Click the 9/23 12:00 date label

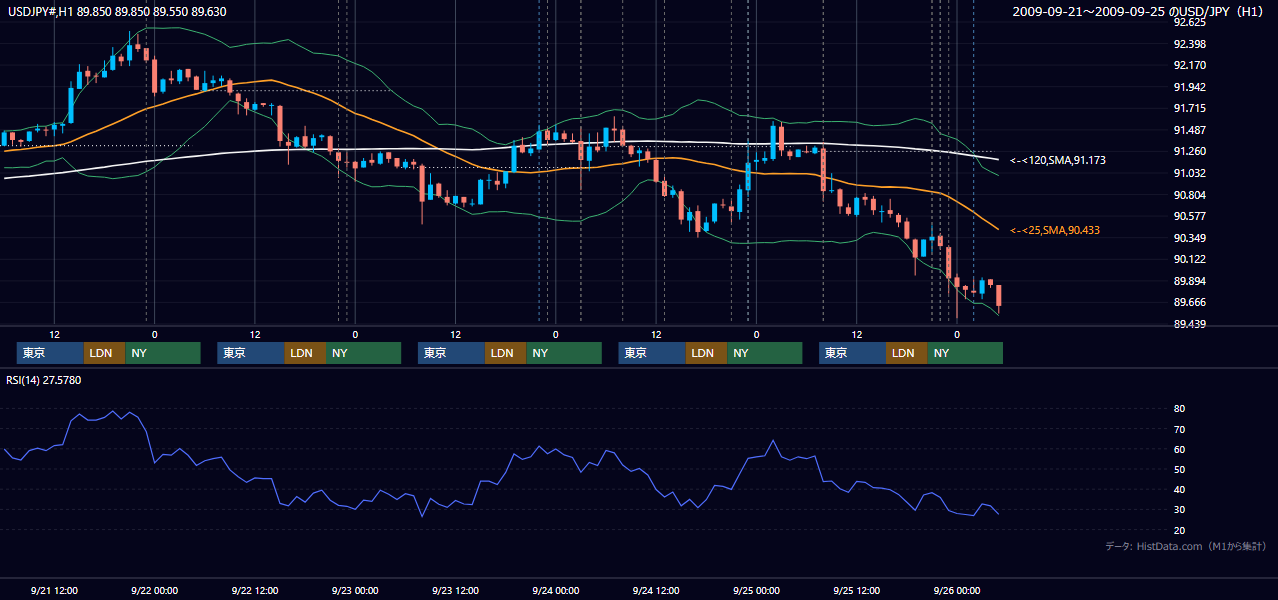coord(455,591)
